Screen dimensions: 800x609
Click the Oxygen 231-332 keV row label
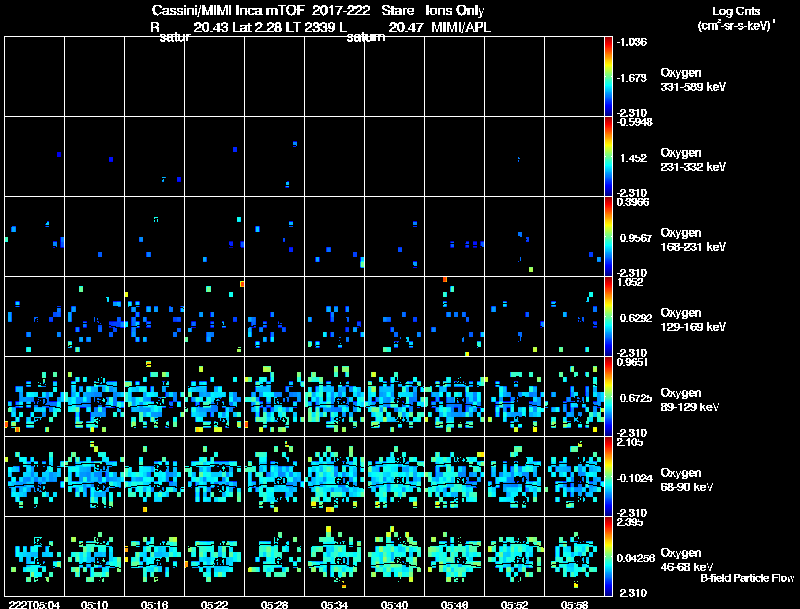point(693,160)
